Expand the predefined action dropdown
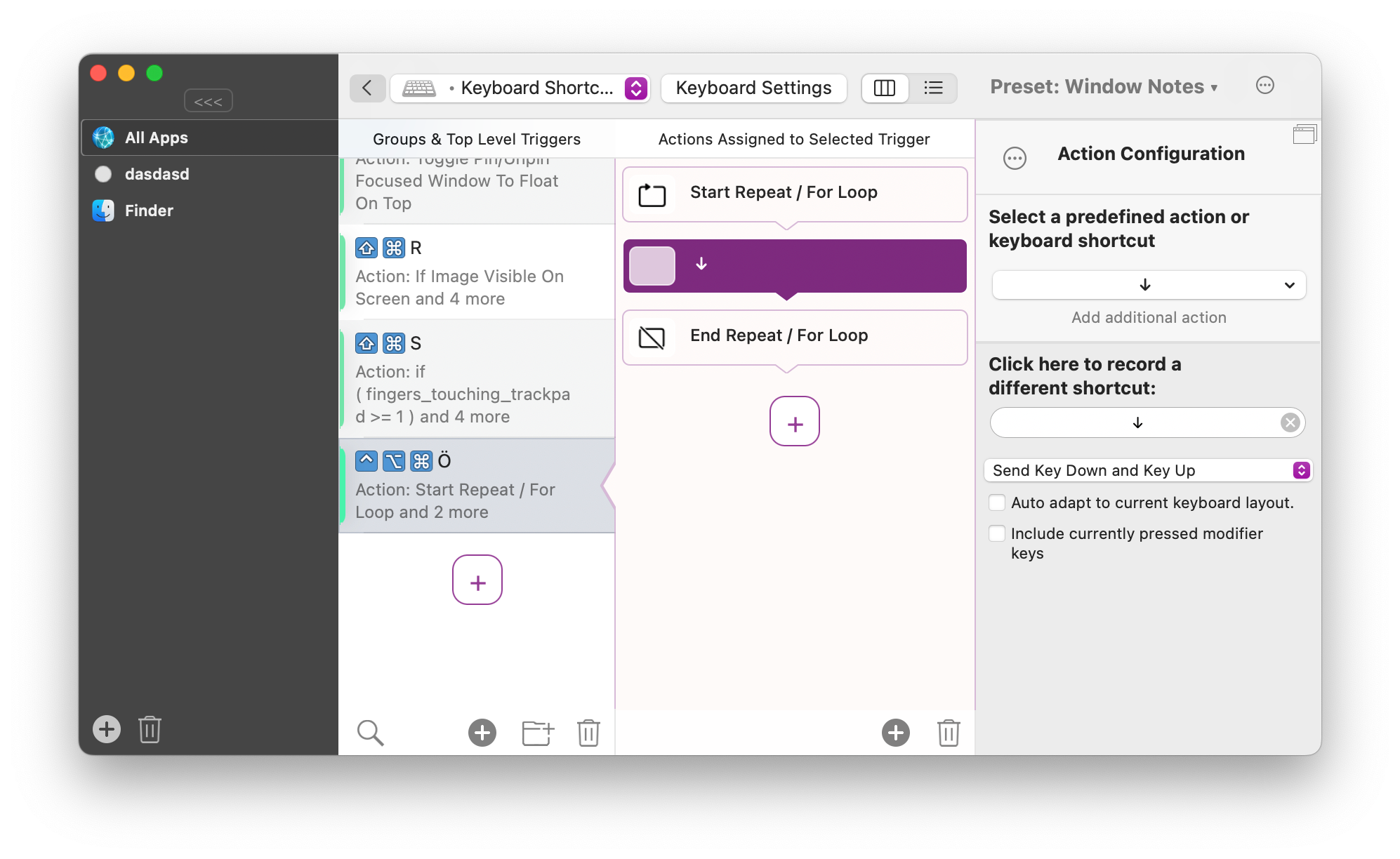 [x=1289, y=285]
